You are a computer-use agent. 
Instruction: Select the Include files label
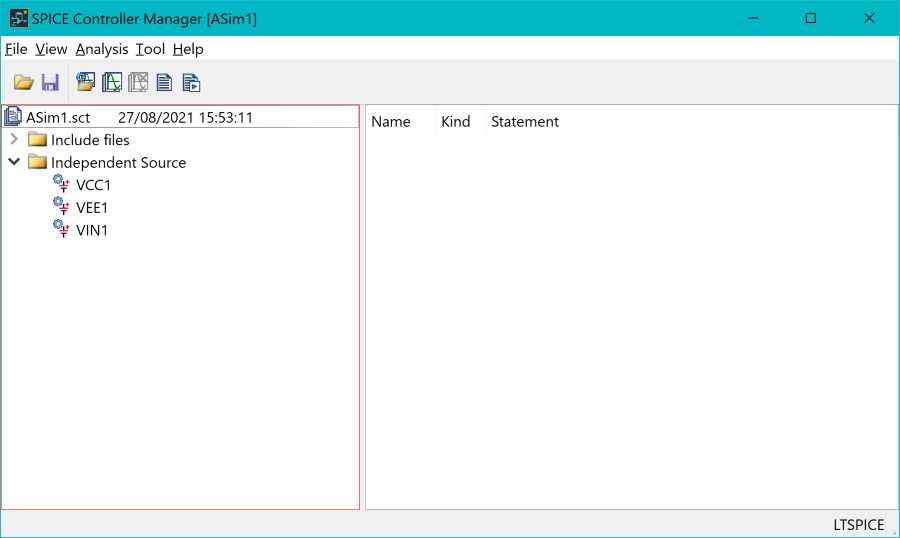pos(90,140)
